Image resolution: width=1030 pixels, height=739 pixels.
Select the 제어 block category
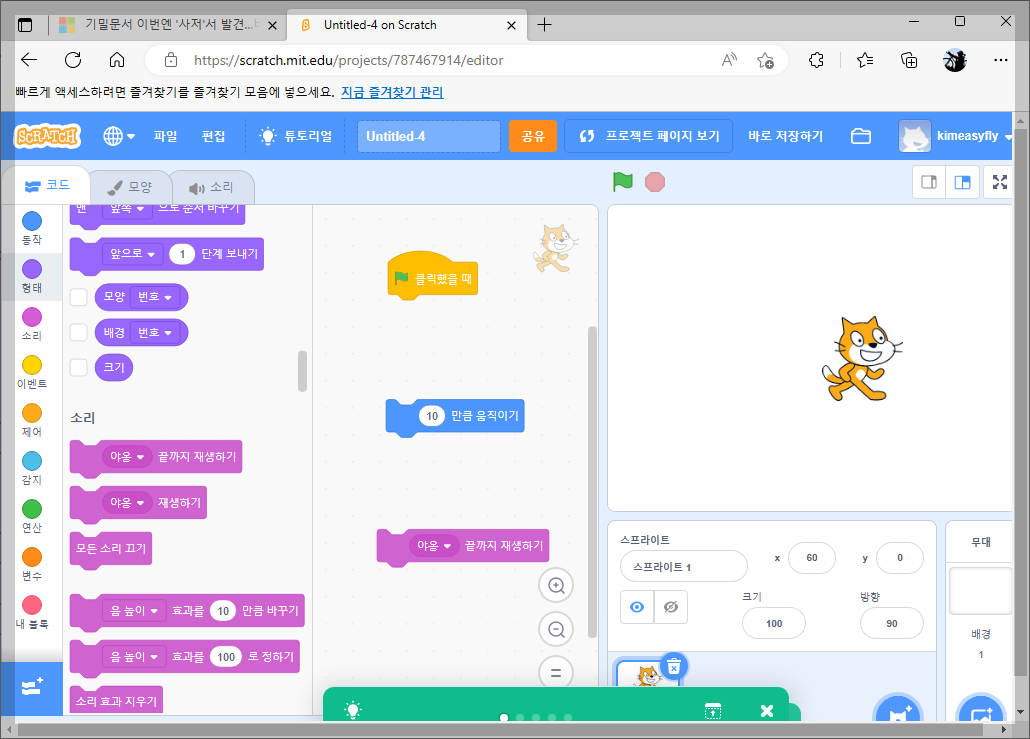tap(32, 420)
